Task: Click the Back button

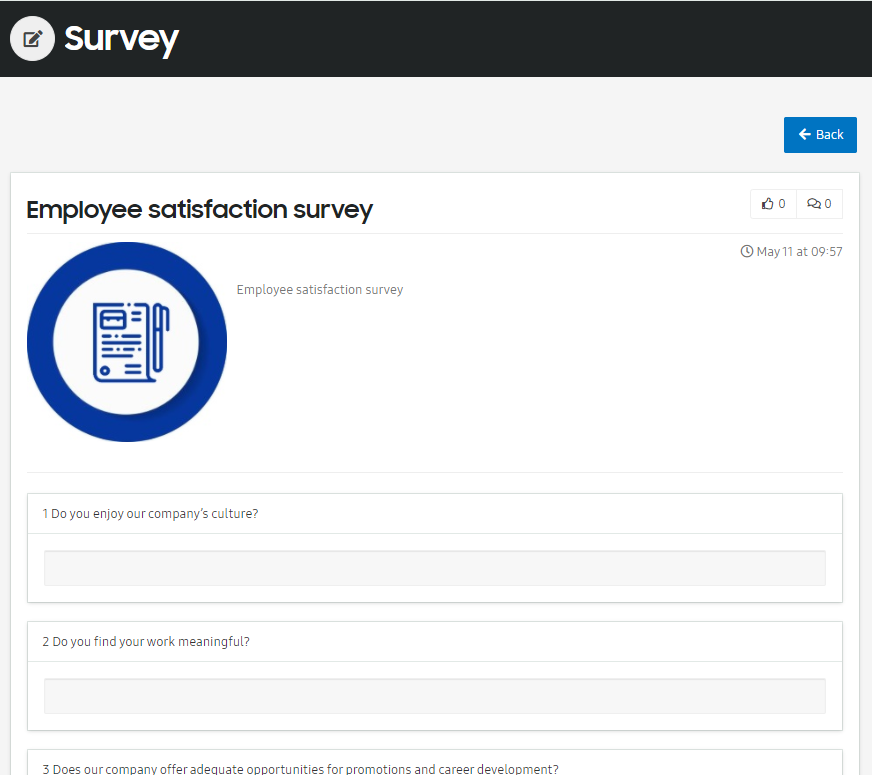Action: pyautogui.click(x=820, y=135)
